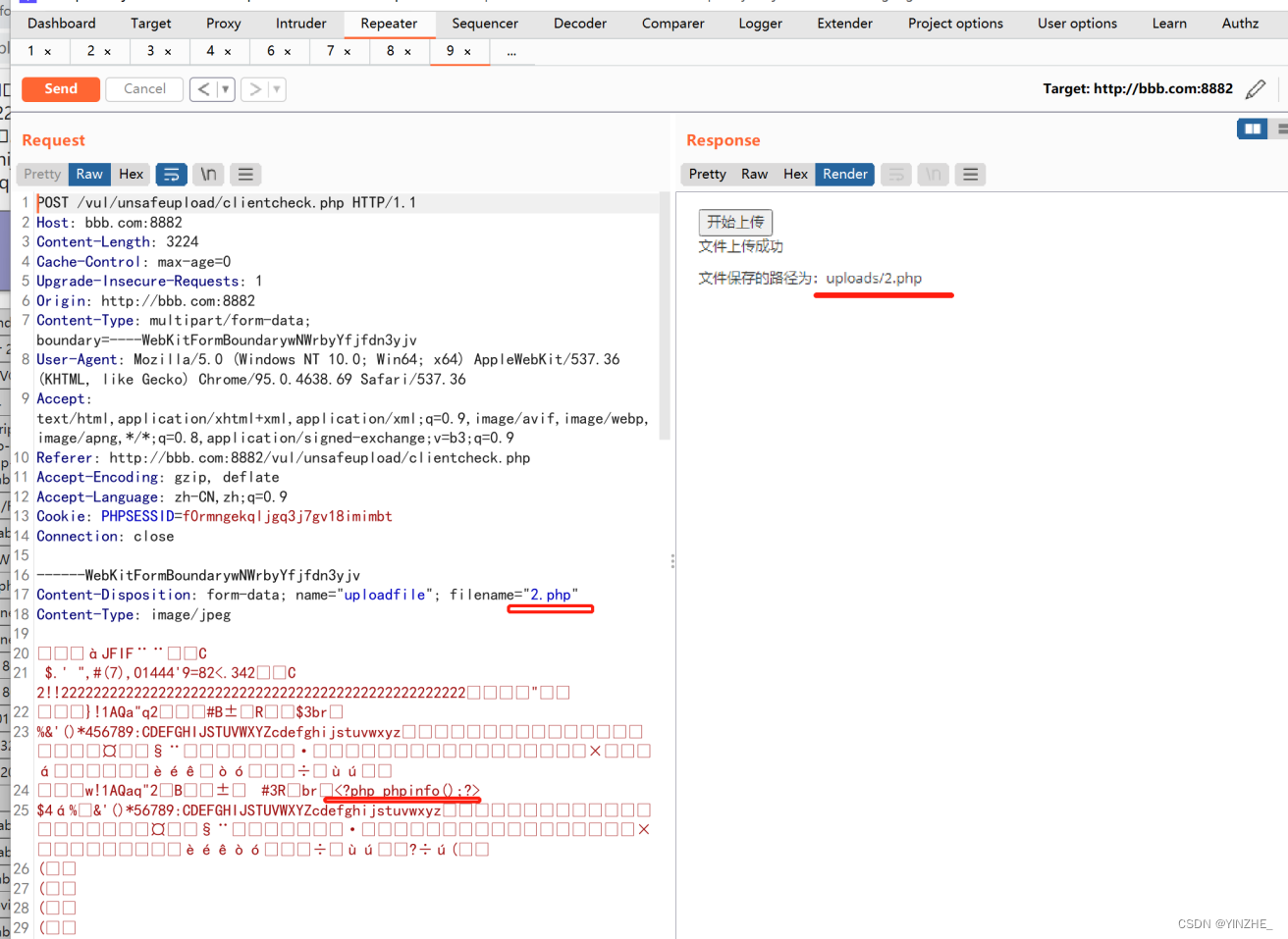Open the User options tab
This screenshot has height=939, width=1288.
pos(1078,24)
